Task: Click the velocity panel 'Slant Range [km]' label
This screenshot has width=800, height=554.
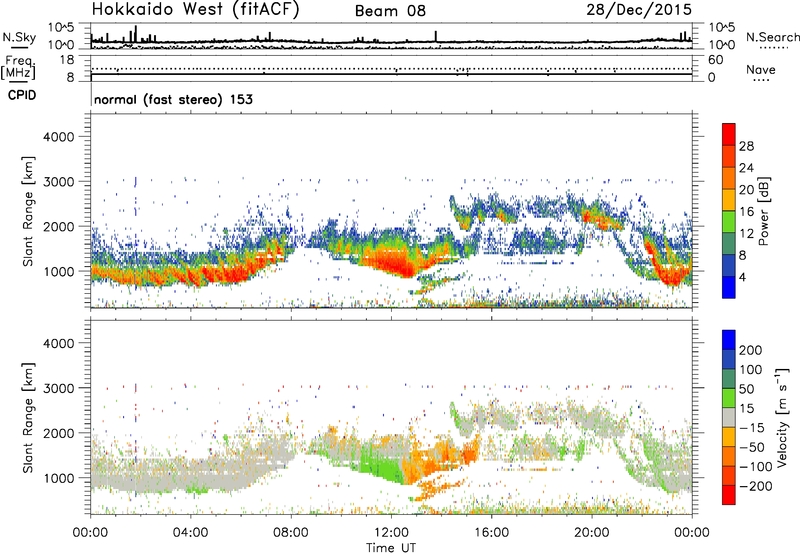Action: [x=28, y=417]
